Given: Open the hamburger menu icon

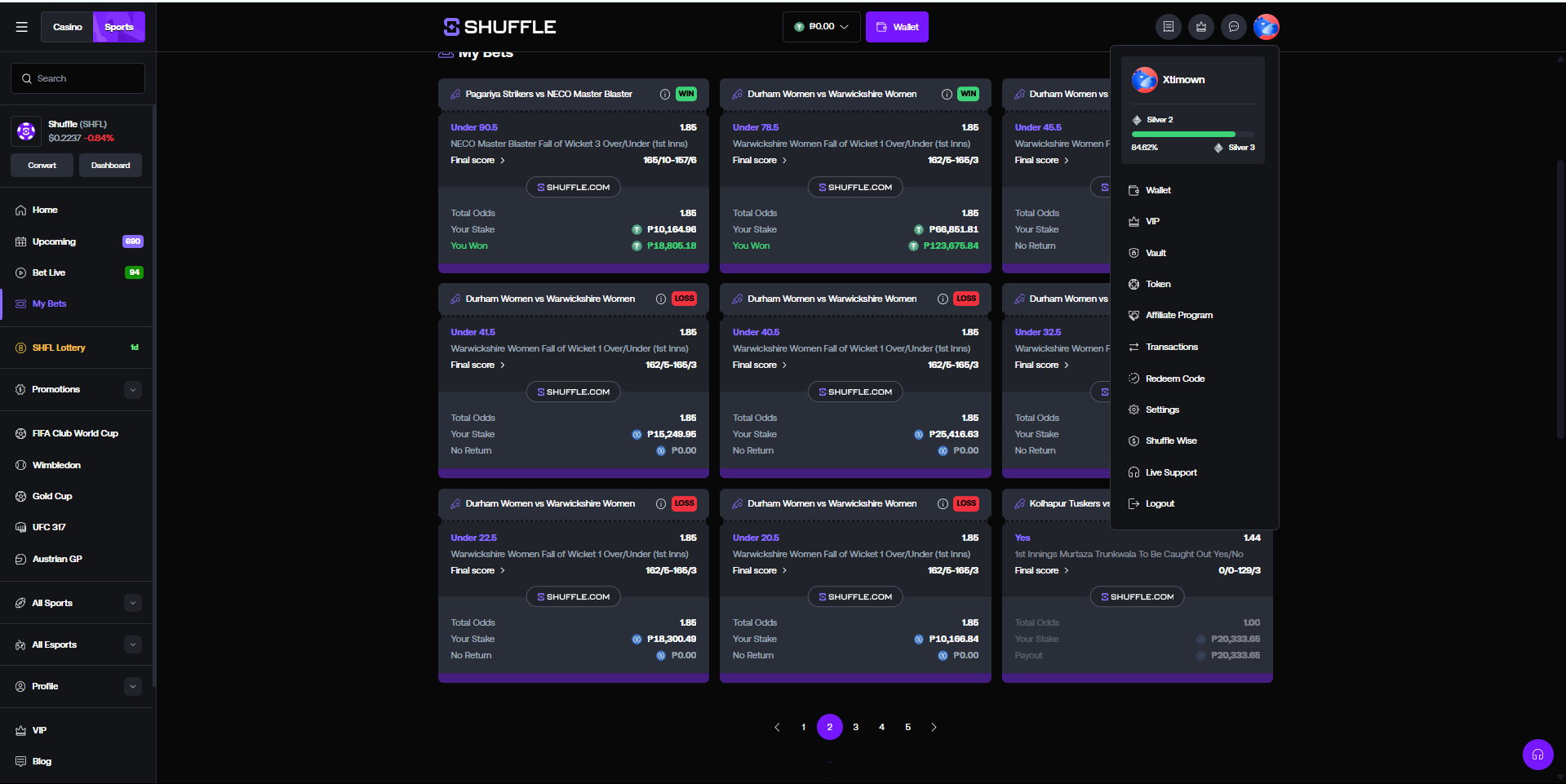Looking at the screenshot, I should (22, 27).
